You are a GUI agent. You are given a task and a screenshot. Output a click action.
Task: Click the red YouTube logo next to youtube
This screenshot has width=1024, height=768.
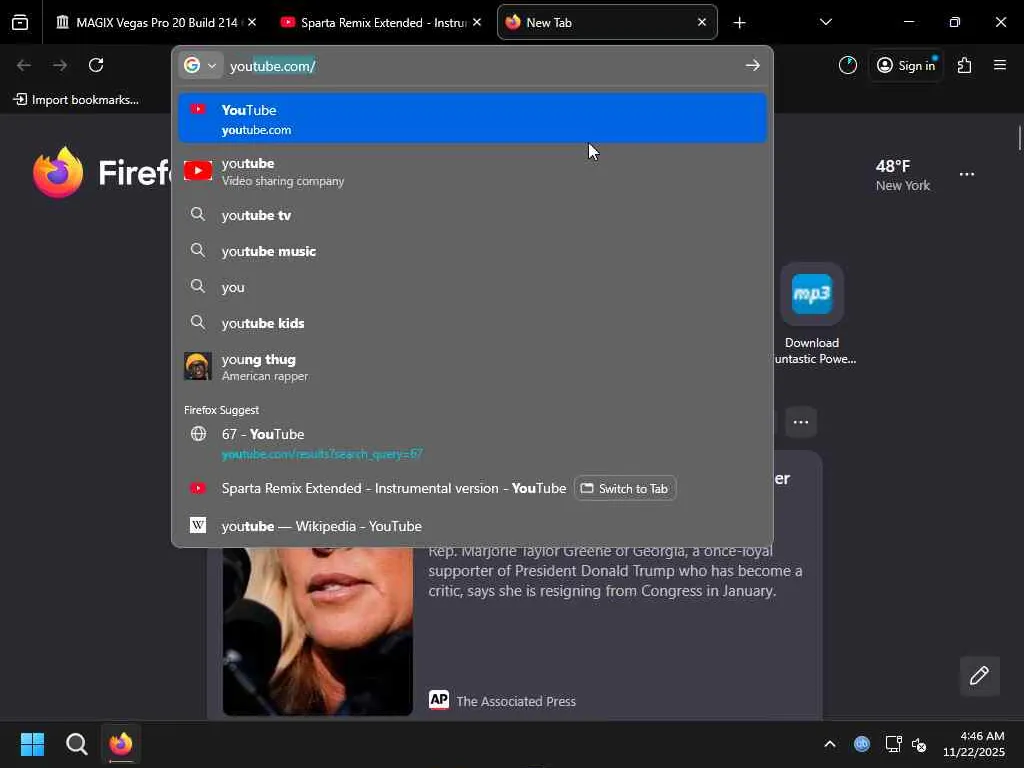pyautogui.click(x=198, y=170)
